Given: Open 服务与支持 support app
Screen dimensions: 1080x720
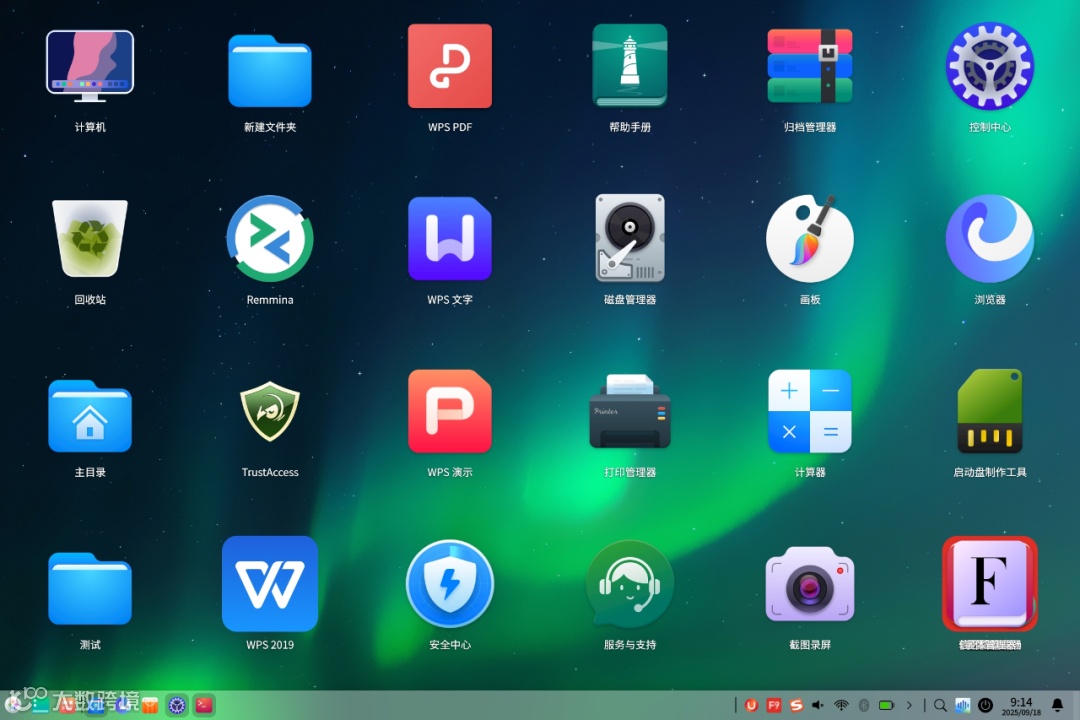Looking at the screenshot, I should click(x=630, y=584).
